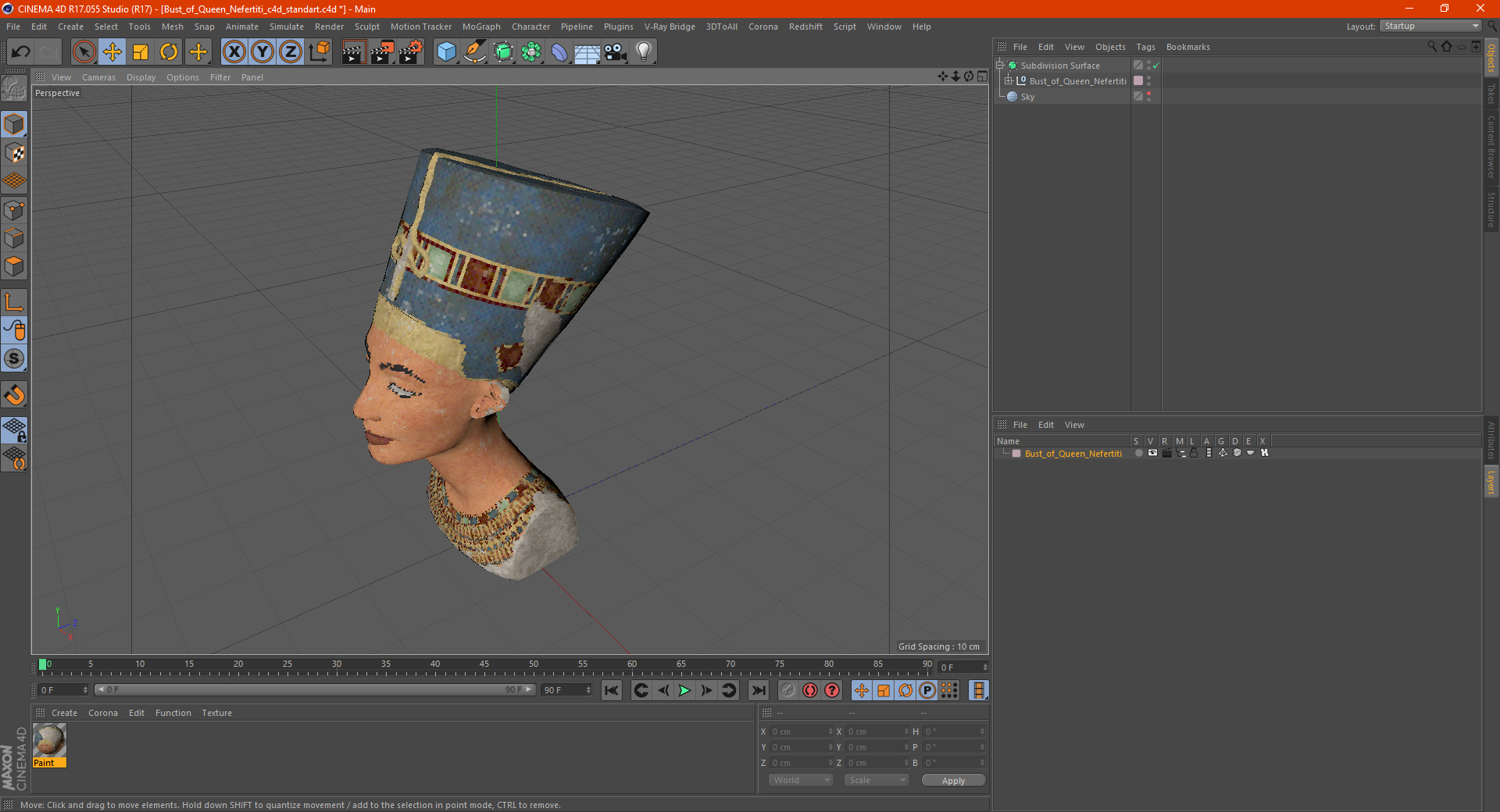
Task: Add a Subdivision Surface generator
Action: 503,52
